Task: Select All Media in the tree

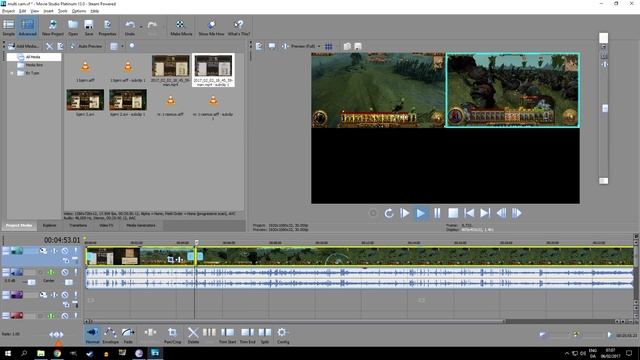Action: click(33, 57)
